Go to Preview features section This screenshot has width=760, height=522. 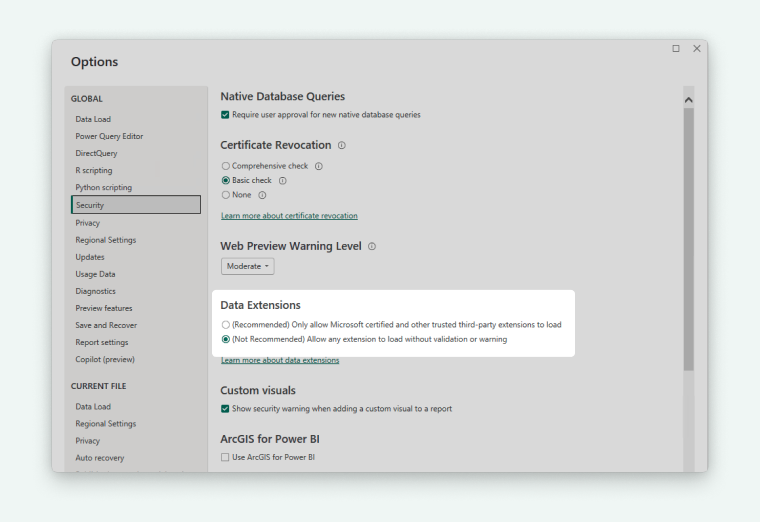click(104, 308)
